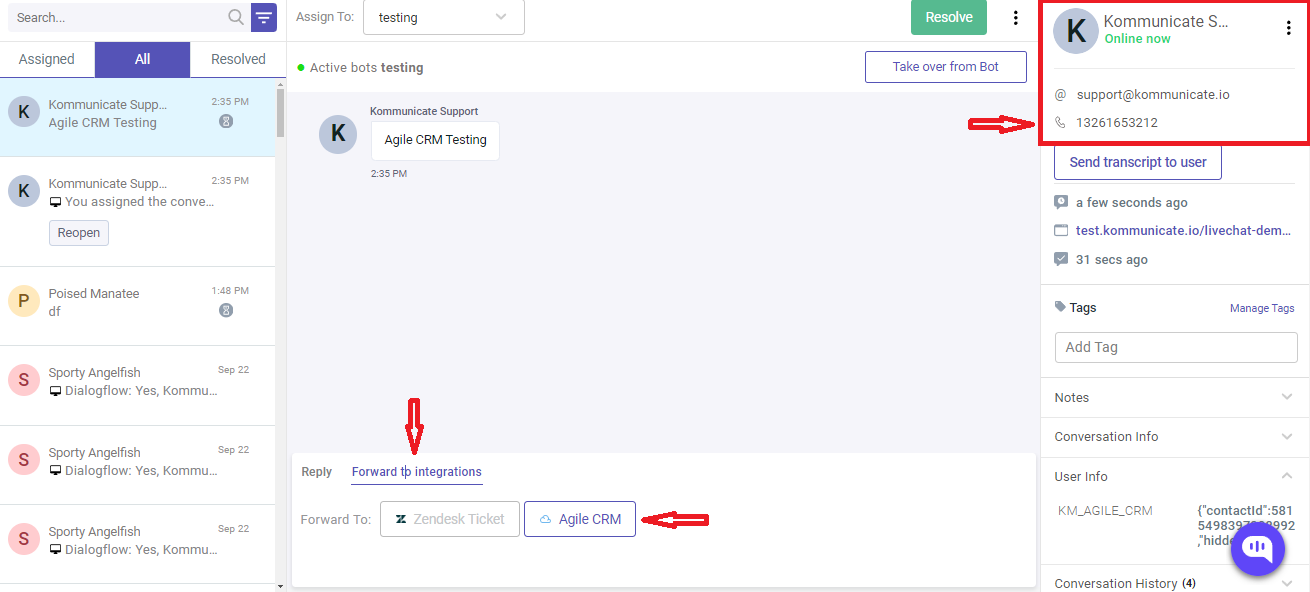Switch to the Assigned tab
1310x592 pixels.
[x=47, y=59]
